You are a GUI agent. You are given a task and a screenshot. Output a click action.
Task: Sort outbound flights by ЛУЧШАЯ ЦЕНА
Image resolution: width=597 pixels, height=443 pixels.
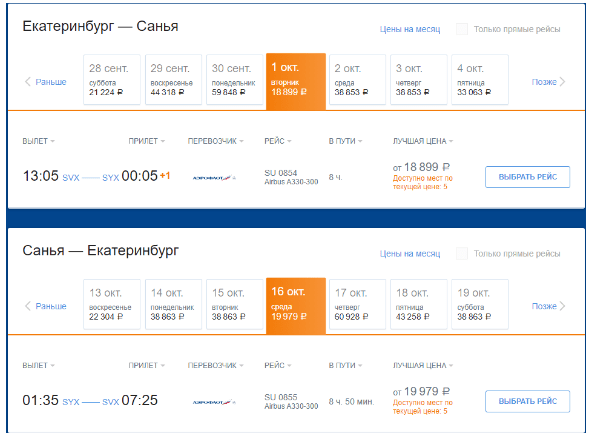(423, 141)
